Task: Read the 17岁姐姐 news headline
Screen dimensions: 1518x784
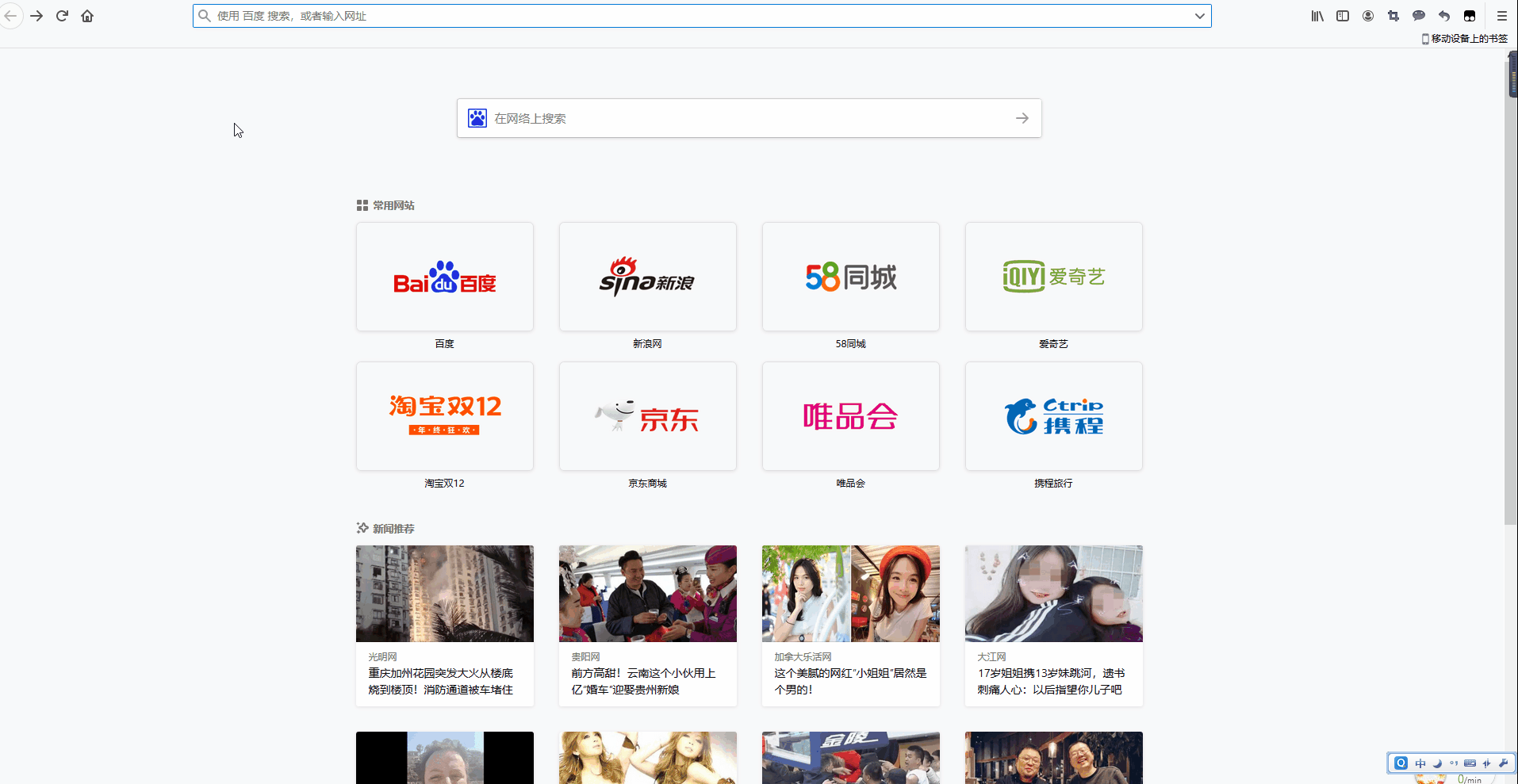Action: click(1052, 682)
